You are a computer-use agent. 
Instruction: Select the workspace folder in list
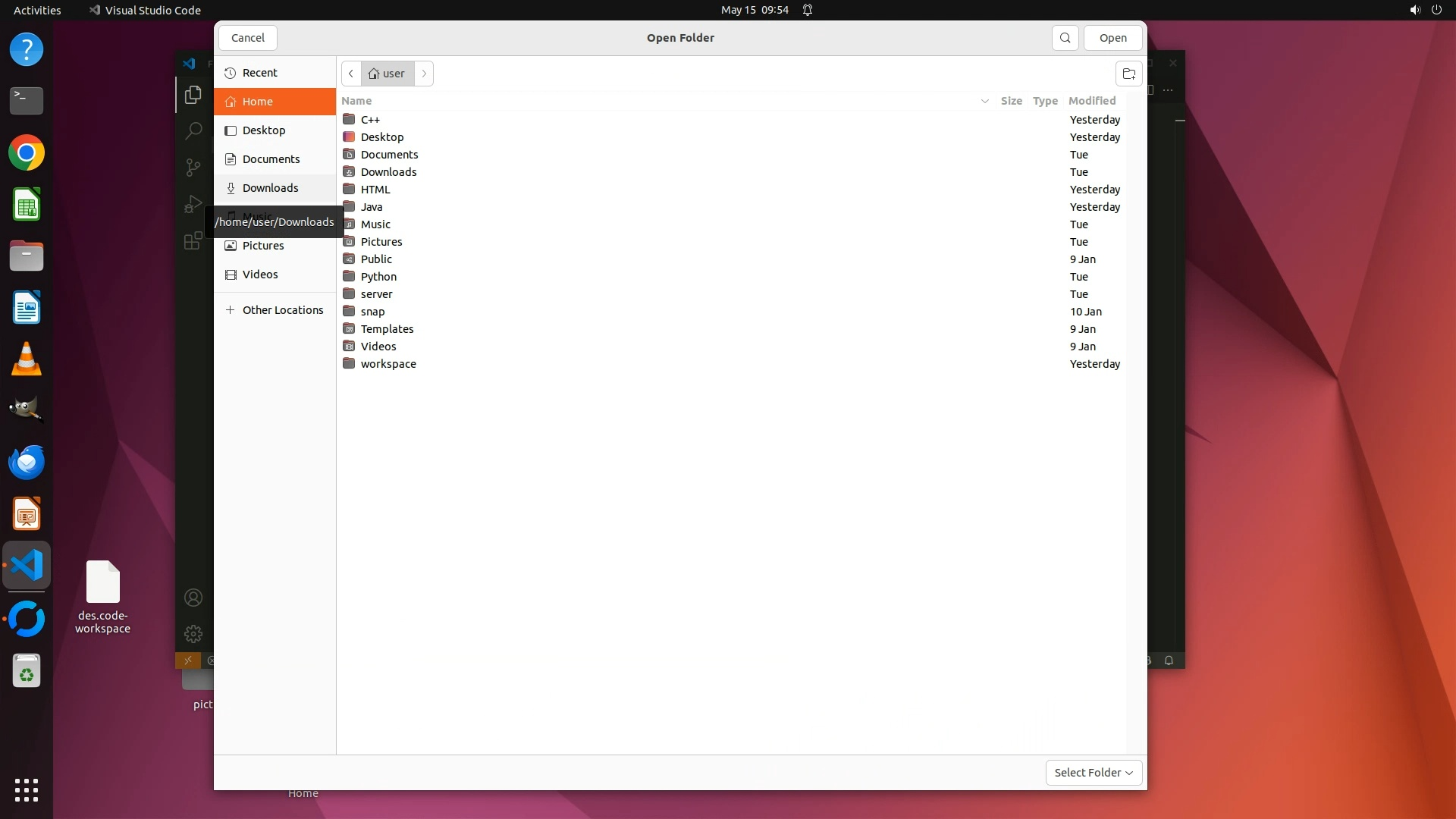(388, 364)
